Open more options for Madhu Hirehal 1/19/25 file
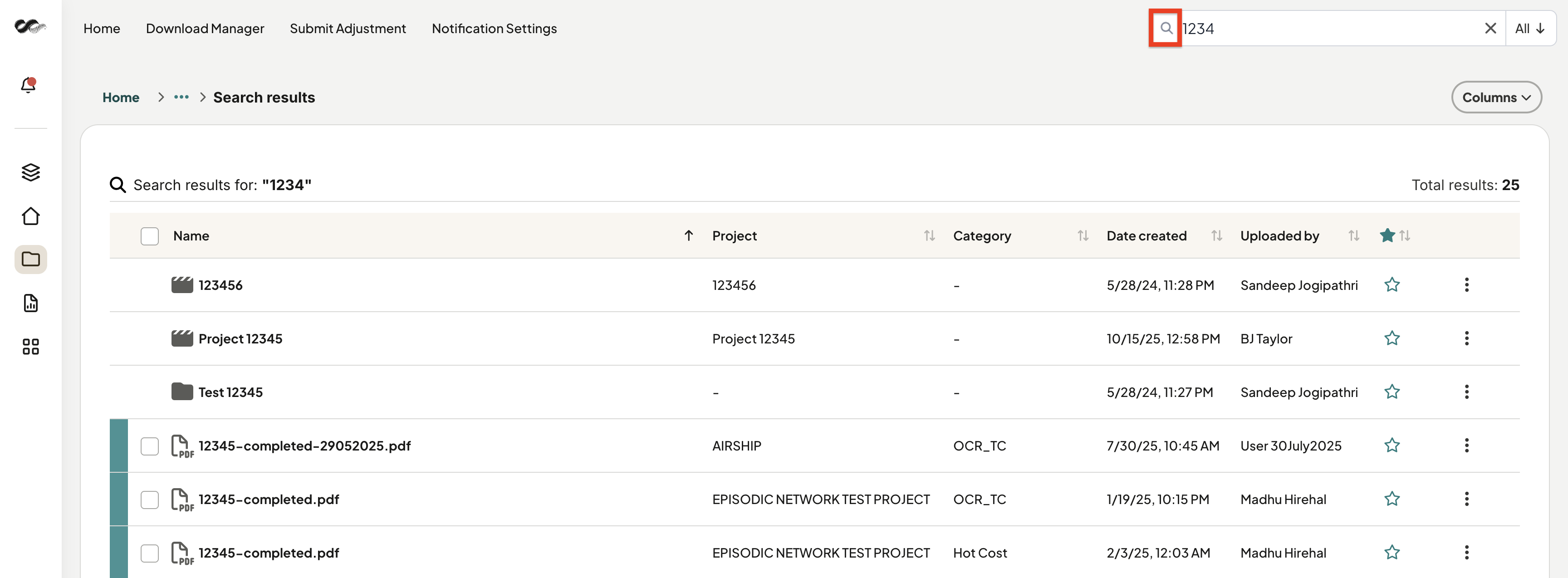1568x578 pixels. [1466, 499]
